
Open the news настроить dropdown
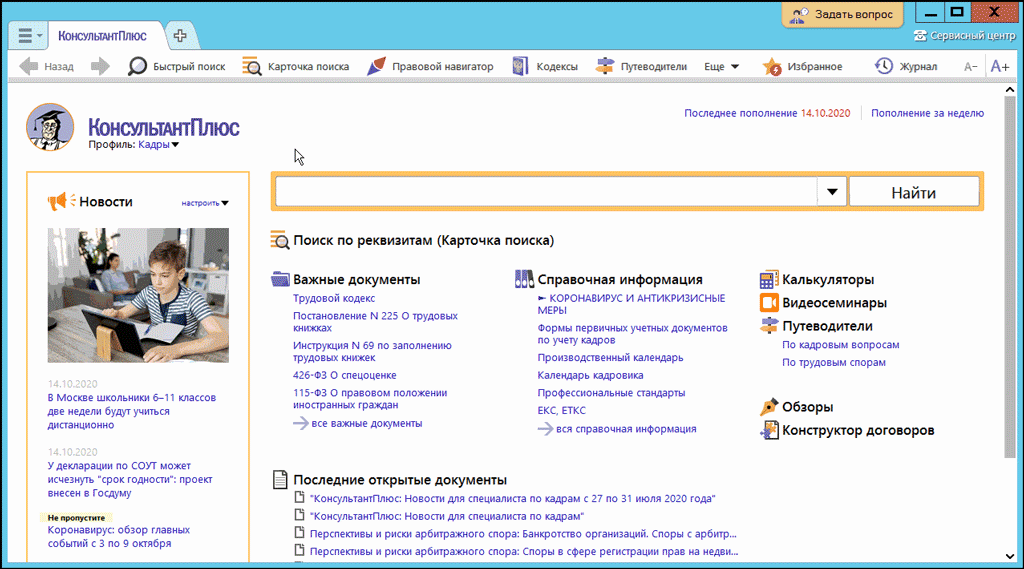click(205, 203)
